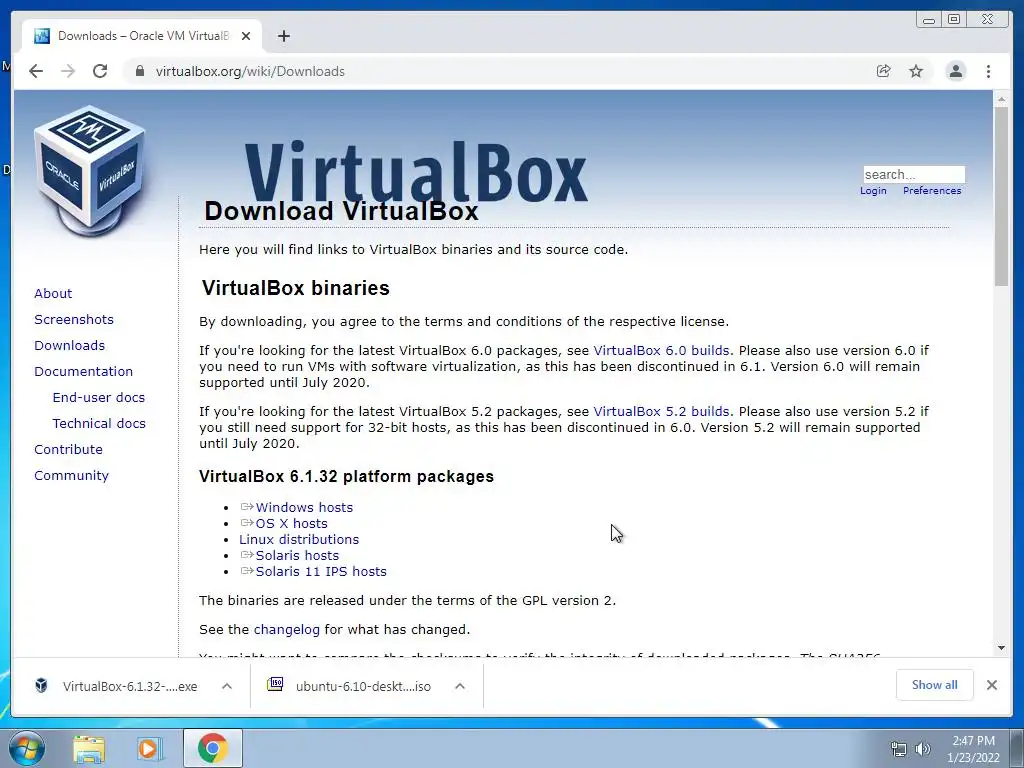Click the VirtualBox binaries heading
This screenshot has width=1024, height=768.
295,288
